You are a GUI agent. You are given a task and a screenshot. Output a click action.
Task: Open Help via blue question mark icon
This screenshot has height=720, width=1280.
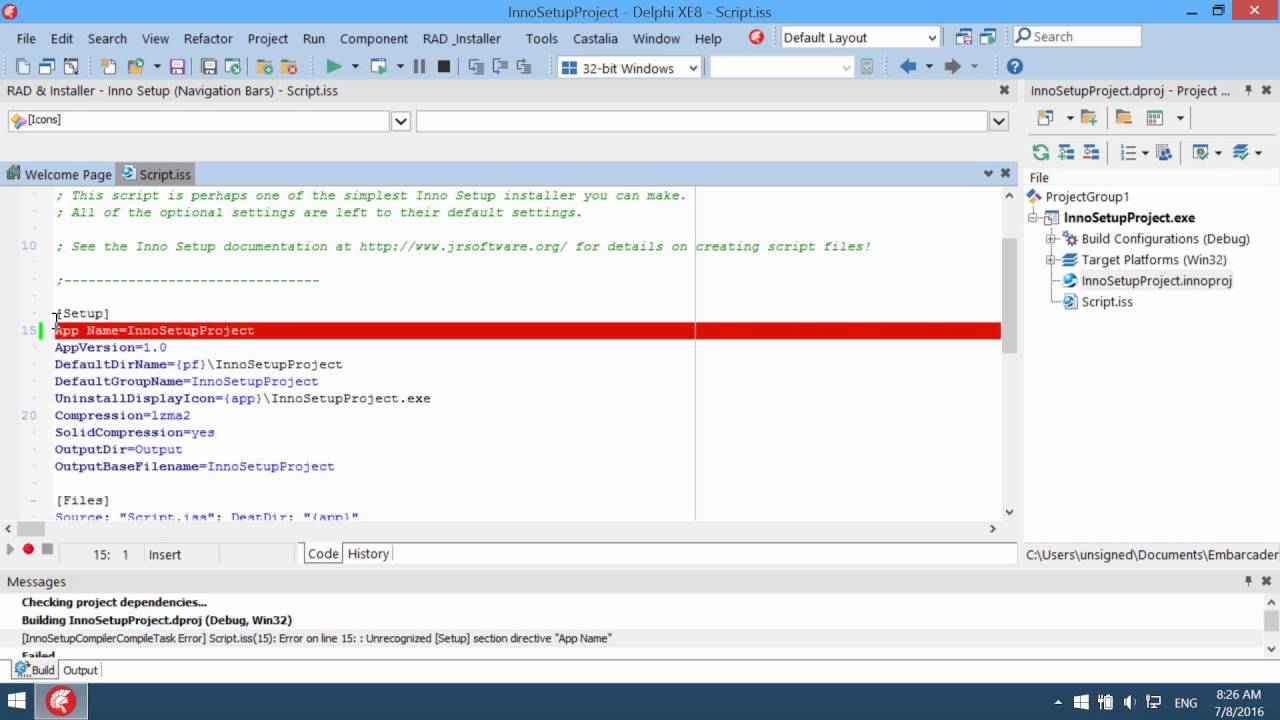pyautogui.click(x=1014, y=67)
